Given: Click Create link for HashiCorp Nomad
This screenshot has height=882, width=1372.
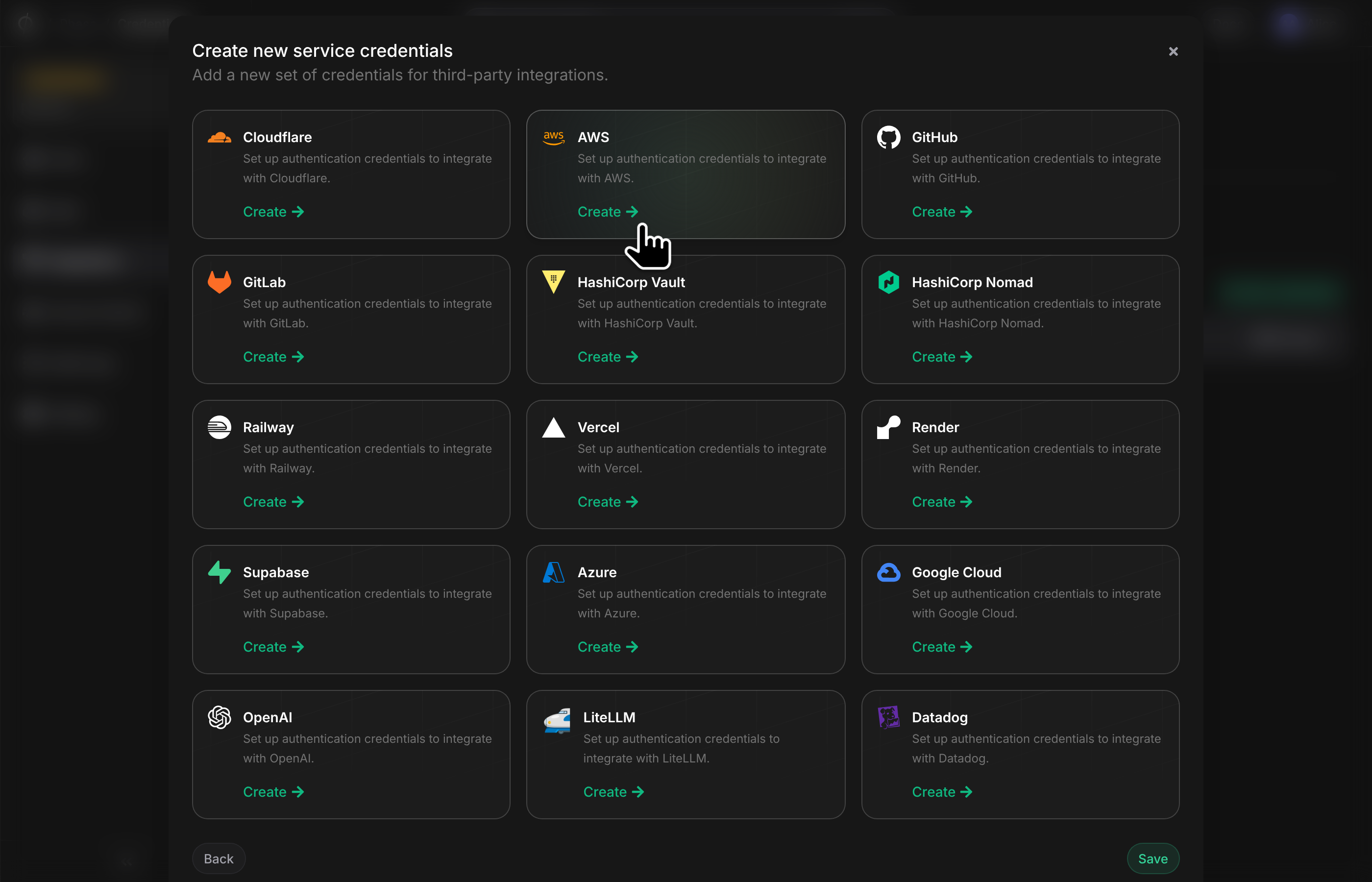Looking at the screenshot, I should pos(942,357).
